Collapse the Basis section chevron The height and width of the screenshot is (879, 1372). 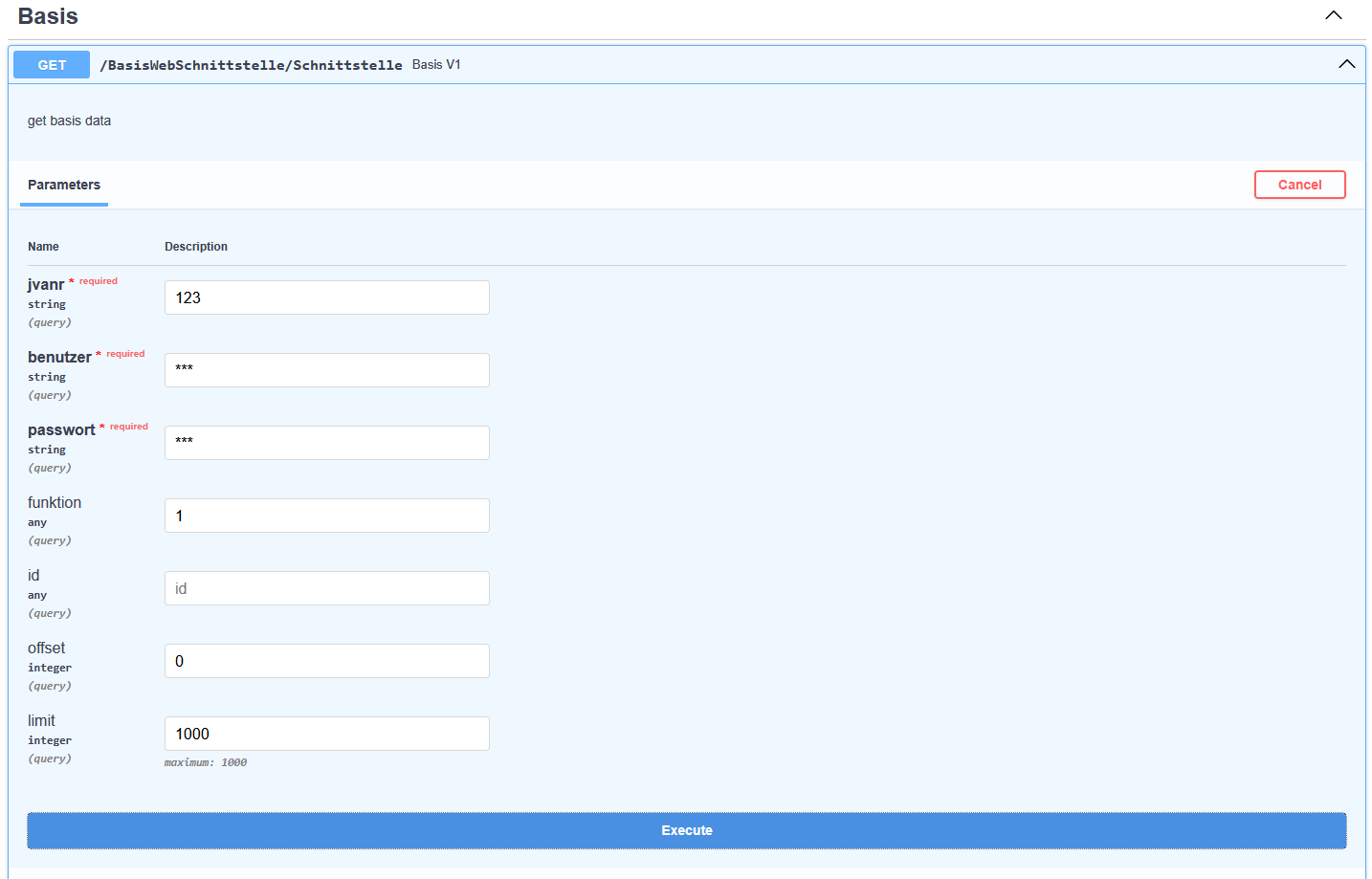click(x=1333, y=15)
